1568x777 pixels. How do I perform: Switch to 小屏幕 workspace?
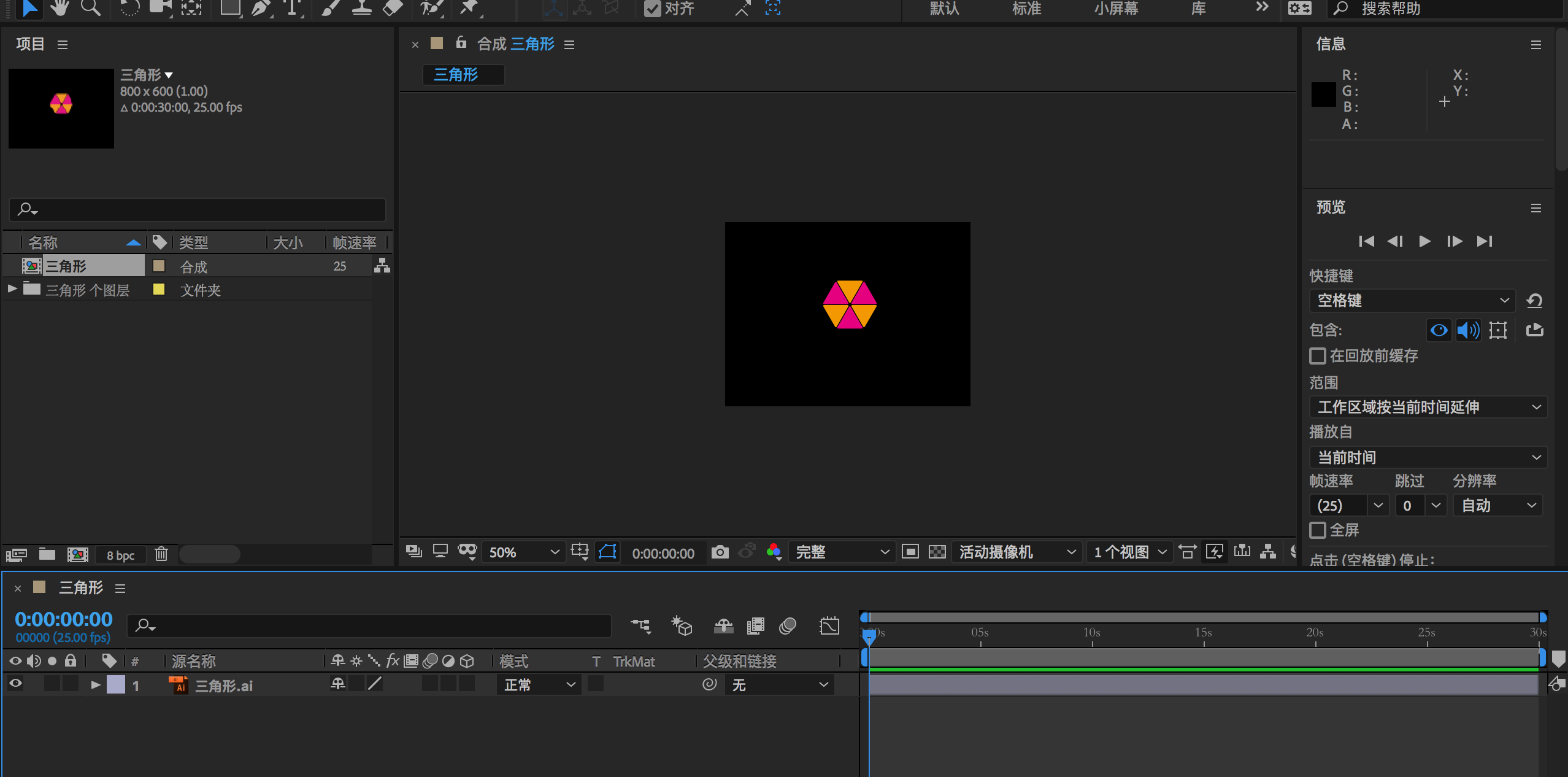click(x=1116, y=9)
